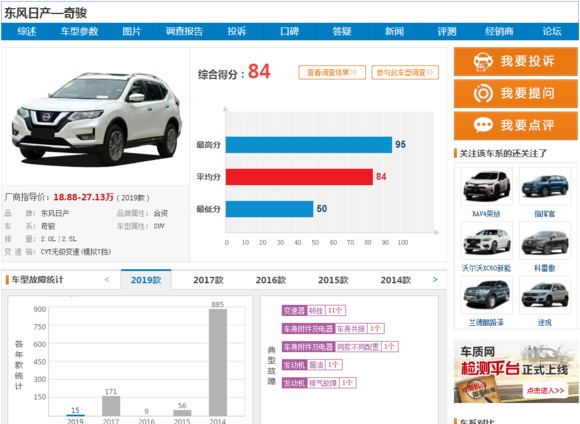Open the 调查报告 tab
Viewport: 580px width, 424px height.
click(184, 31)
